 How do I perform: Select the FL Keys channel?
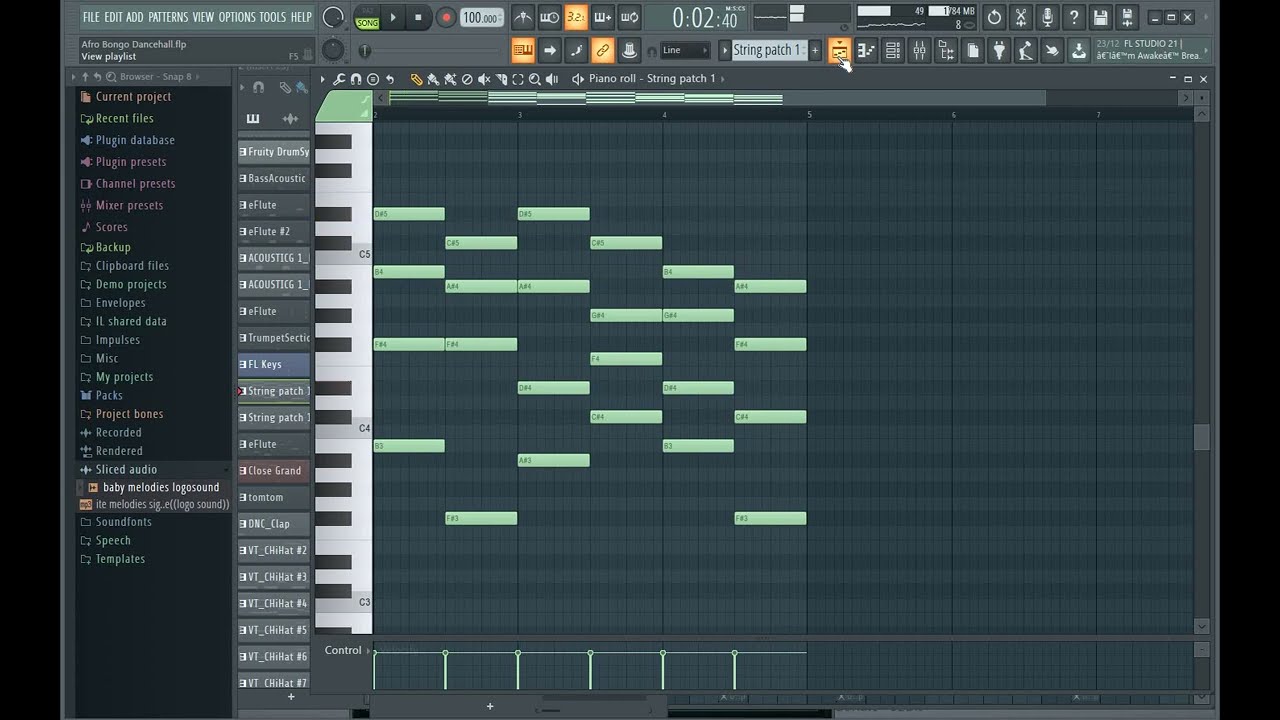coord(274,364)
